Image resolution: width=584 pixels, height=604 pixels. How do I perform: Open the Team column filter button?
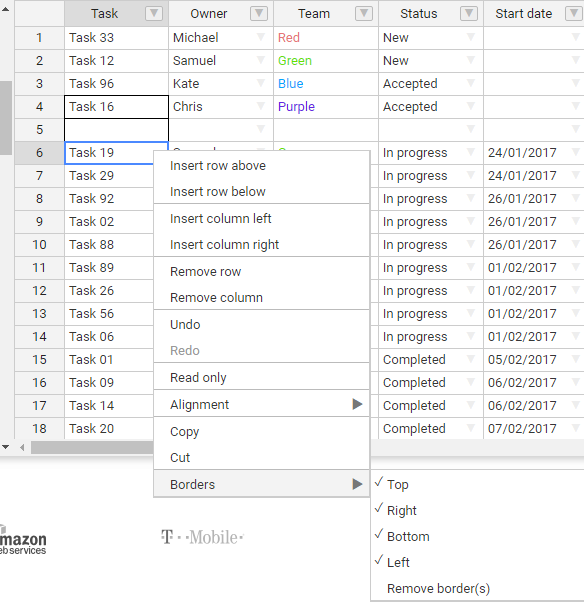tap(364, 13)
